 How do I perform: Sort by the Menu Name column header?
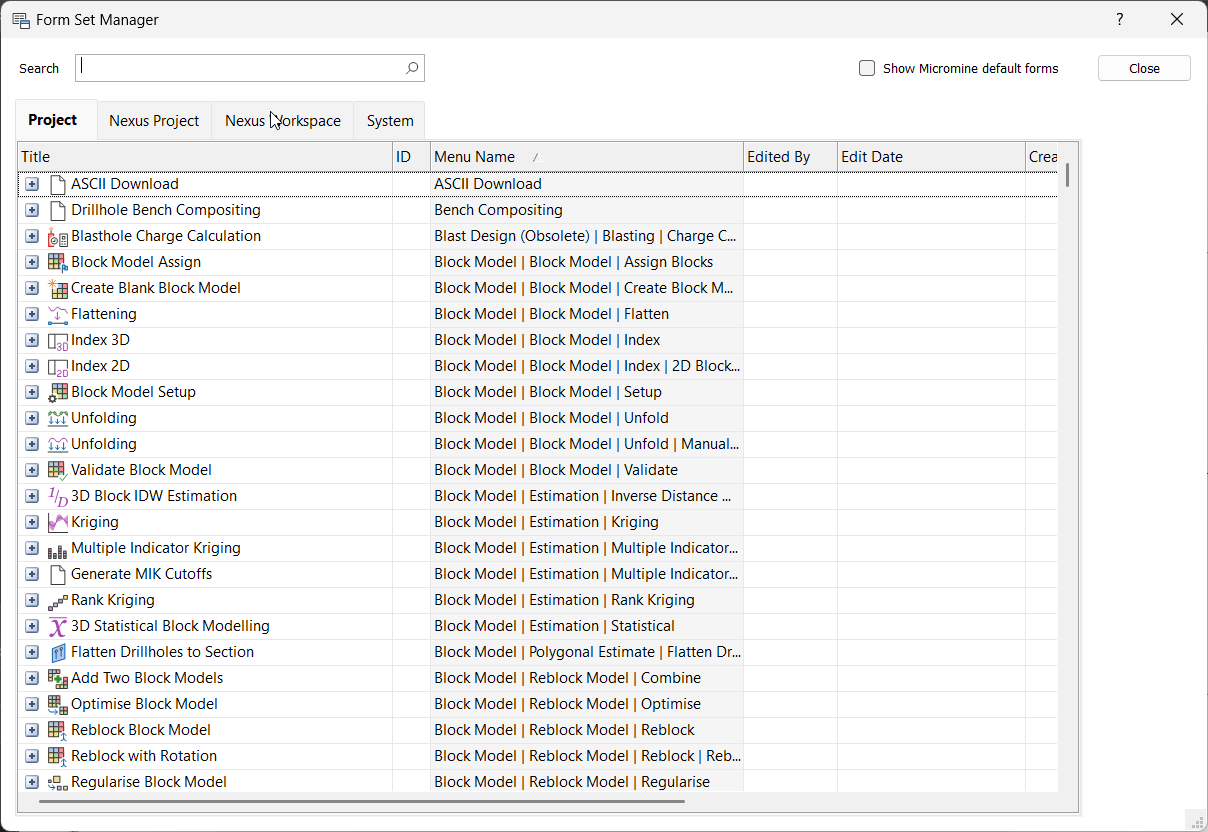click(587, 157)
